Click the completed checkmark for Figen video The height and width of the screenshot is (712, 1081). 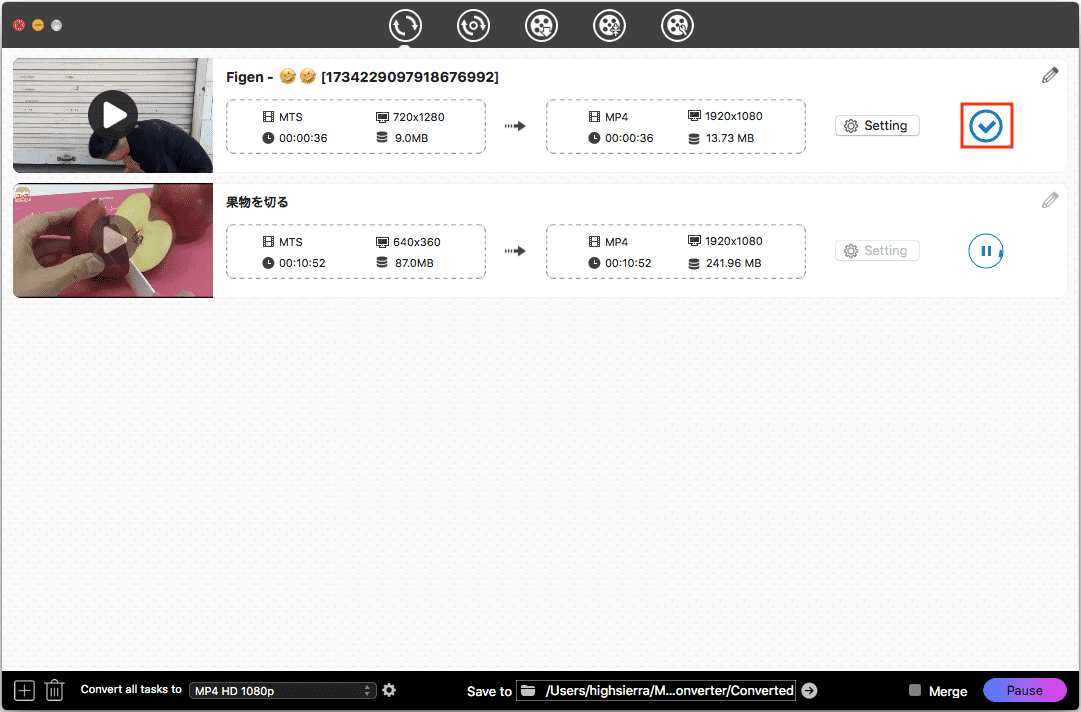pos(986,125)
